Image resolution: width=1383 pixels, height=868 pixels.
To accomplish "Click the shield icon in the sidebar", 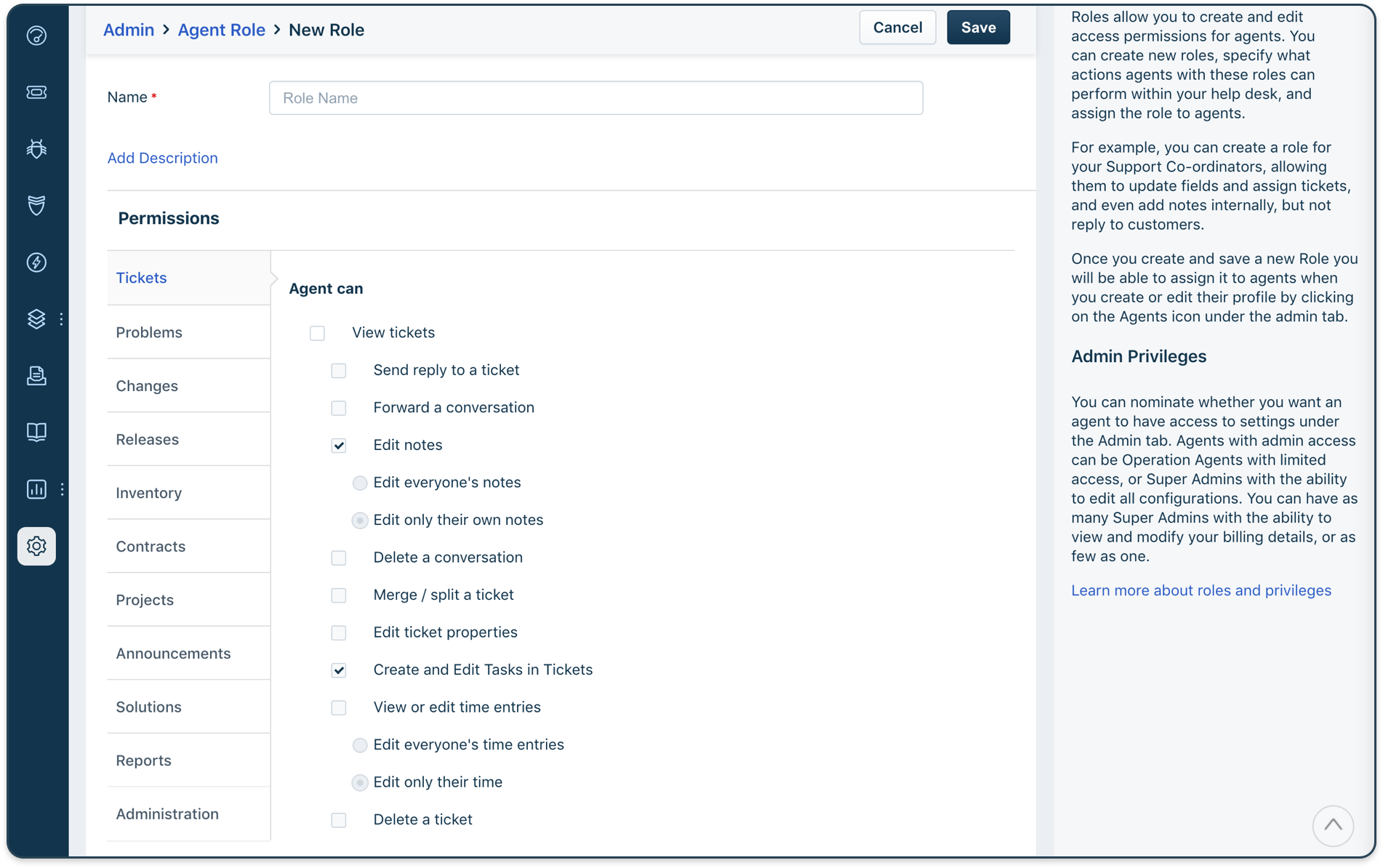I will (36, 205).
